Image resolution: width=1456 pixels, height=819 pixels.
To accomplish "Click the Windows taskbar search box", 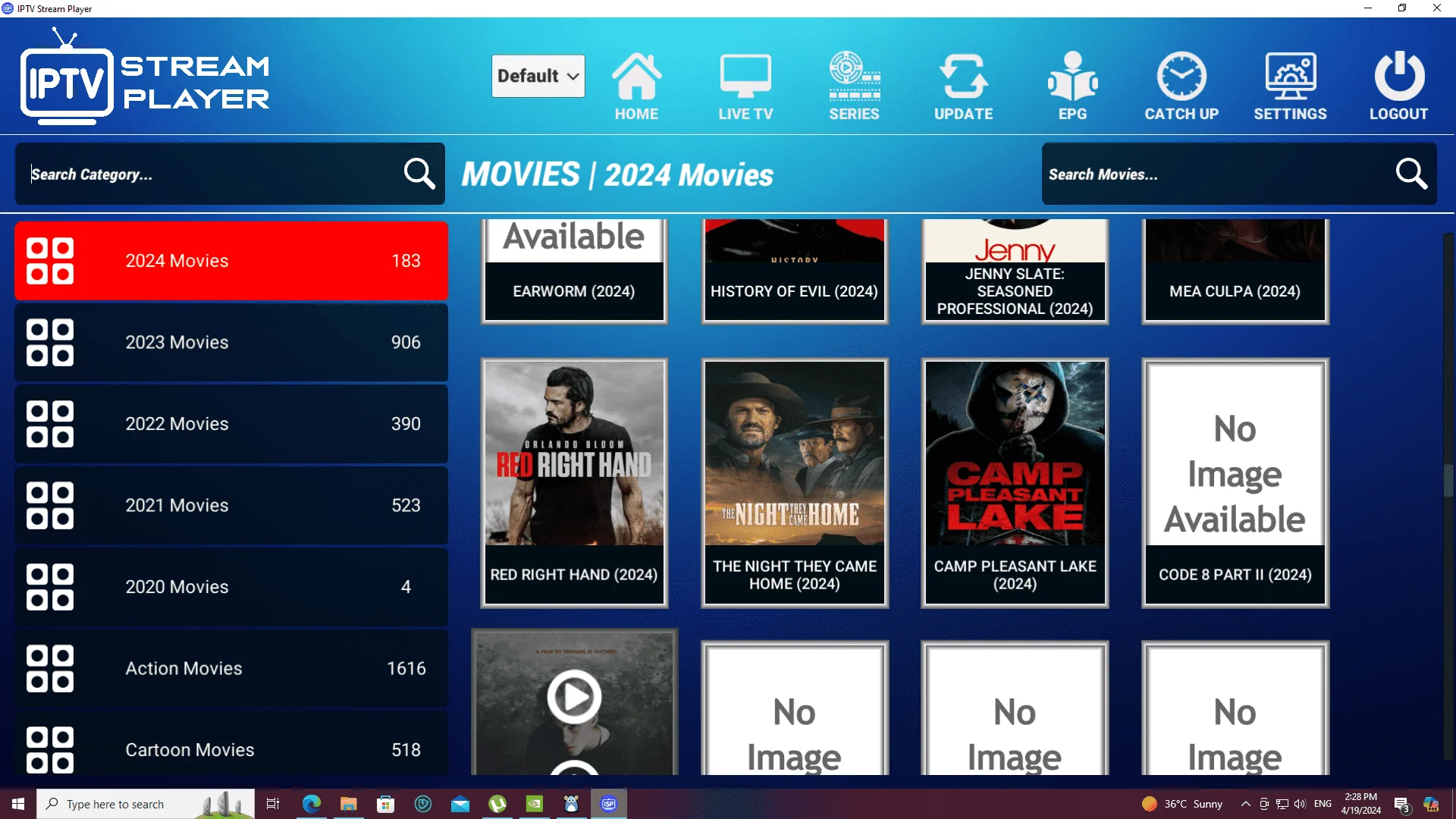I will (146, 804).
